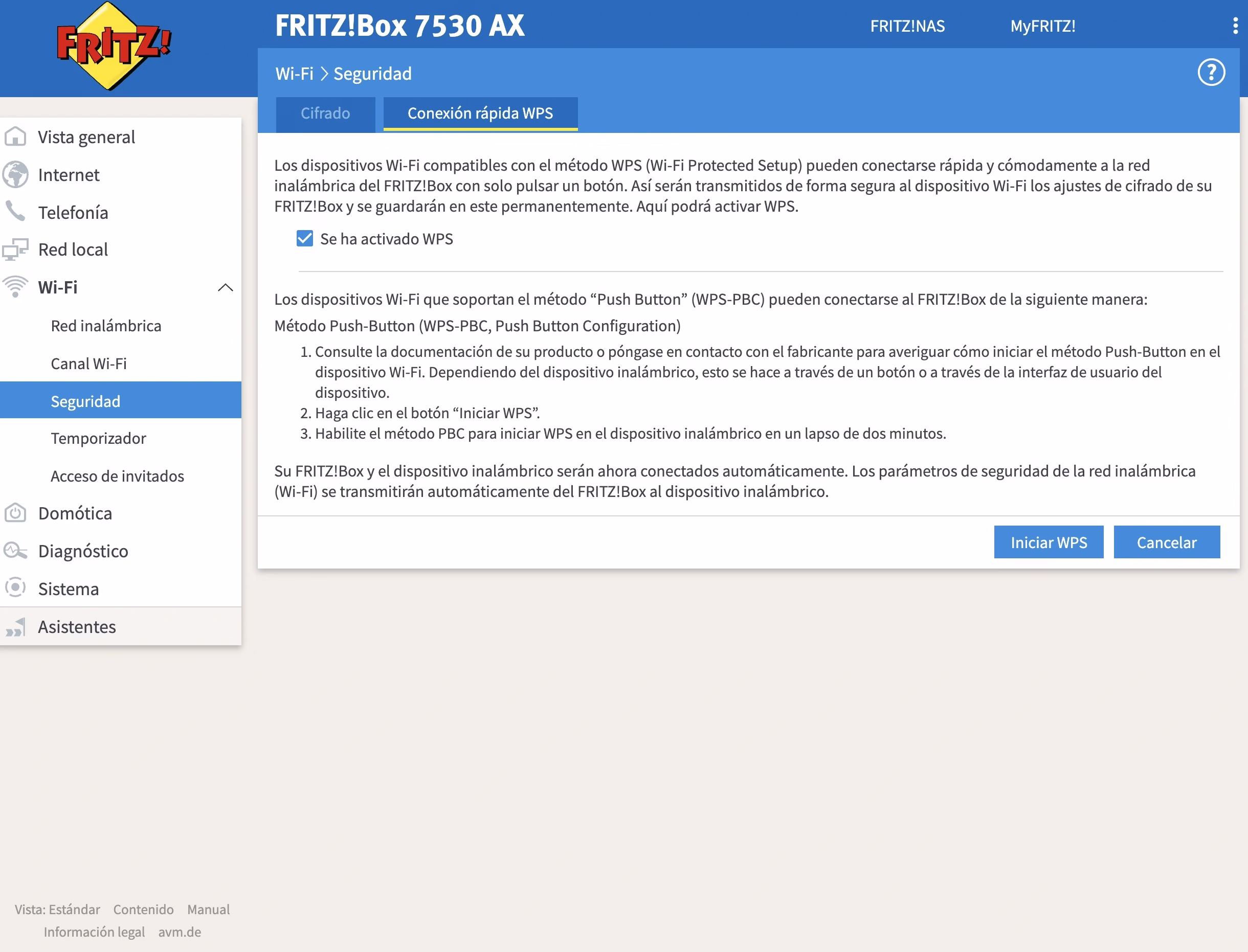Click the Diagnóstico magnifier icon

[15, 550]
